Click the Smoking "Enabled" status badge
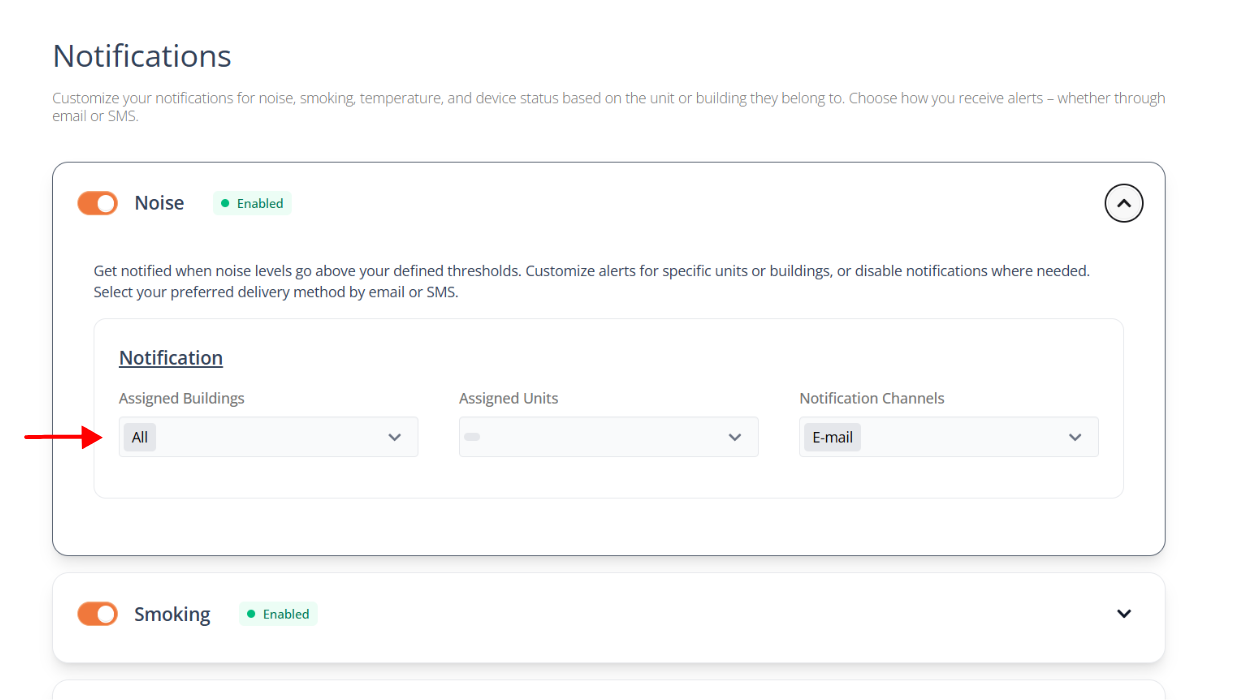The image size is (1260, 700). (x=278, y=614)
